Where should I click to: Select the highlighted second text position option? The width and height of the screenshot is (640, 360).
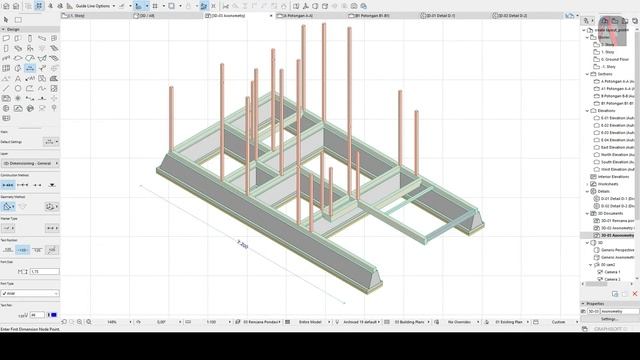(22, 250)
